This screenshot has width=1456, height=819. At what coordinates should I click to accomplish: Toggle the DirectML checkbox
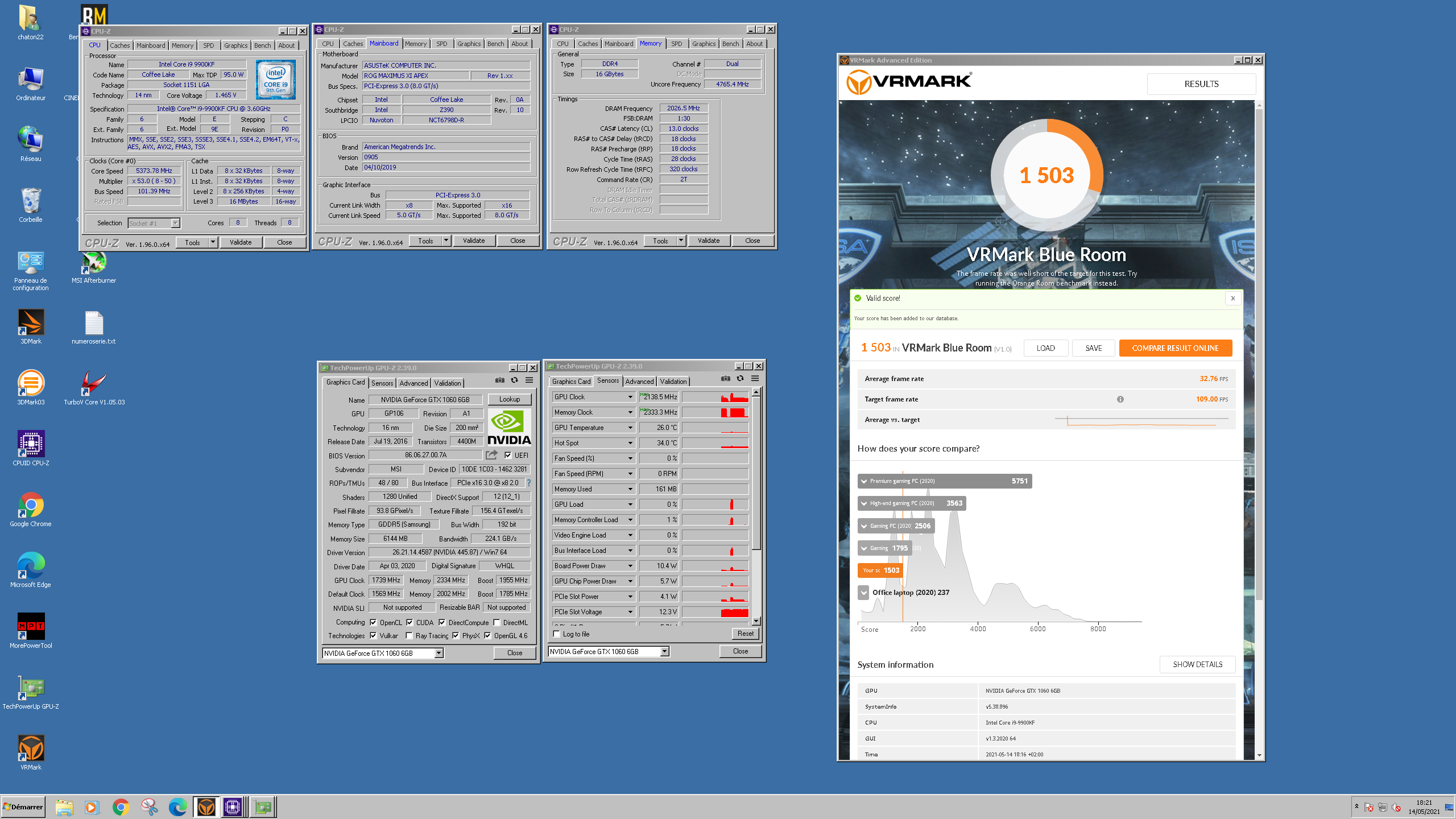coord(497,622)
